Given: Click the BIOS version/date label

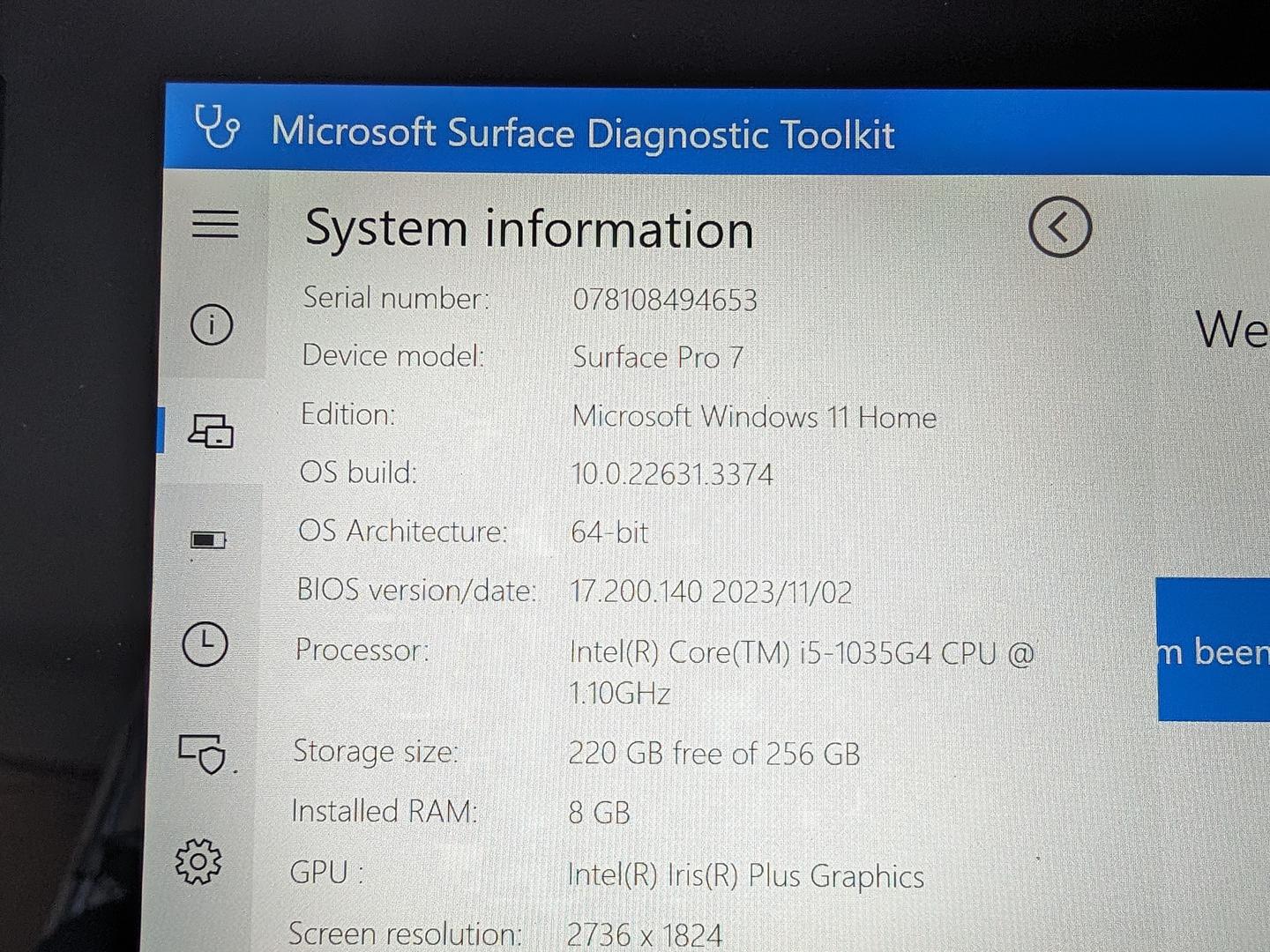Looking at the screenshot, I should point(416,590).
